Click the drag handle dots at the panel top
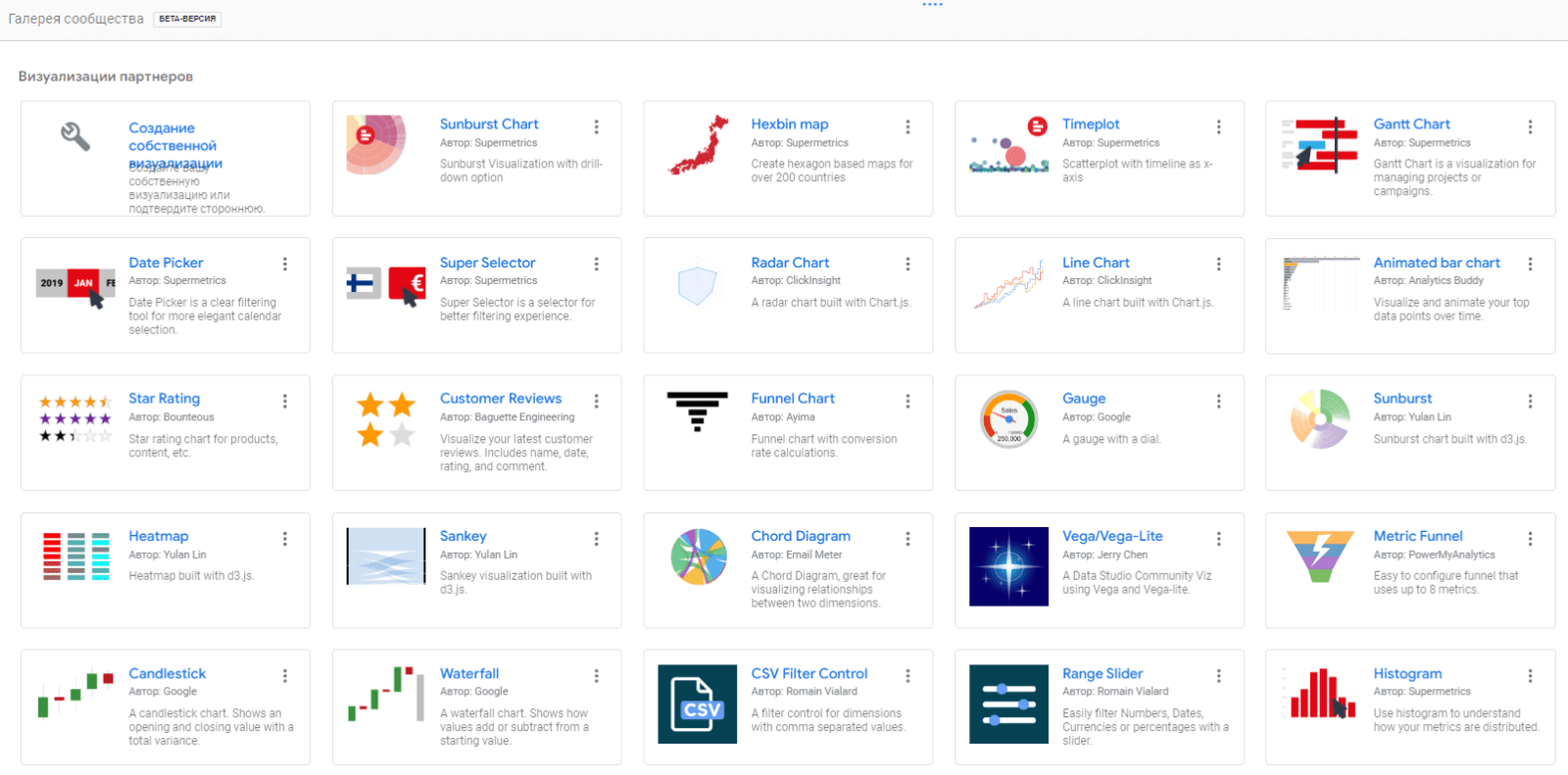The image size is (1568, 775). 933,5
